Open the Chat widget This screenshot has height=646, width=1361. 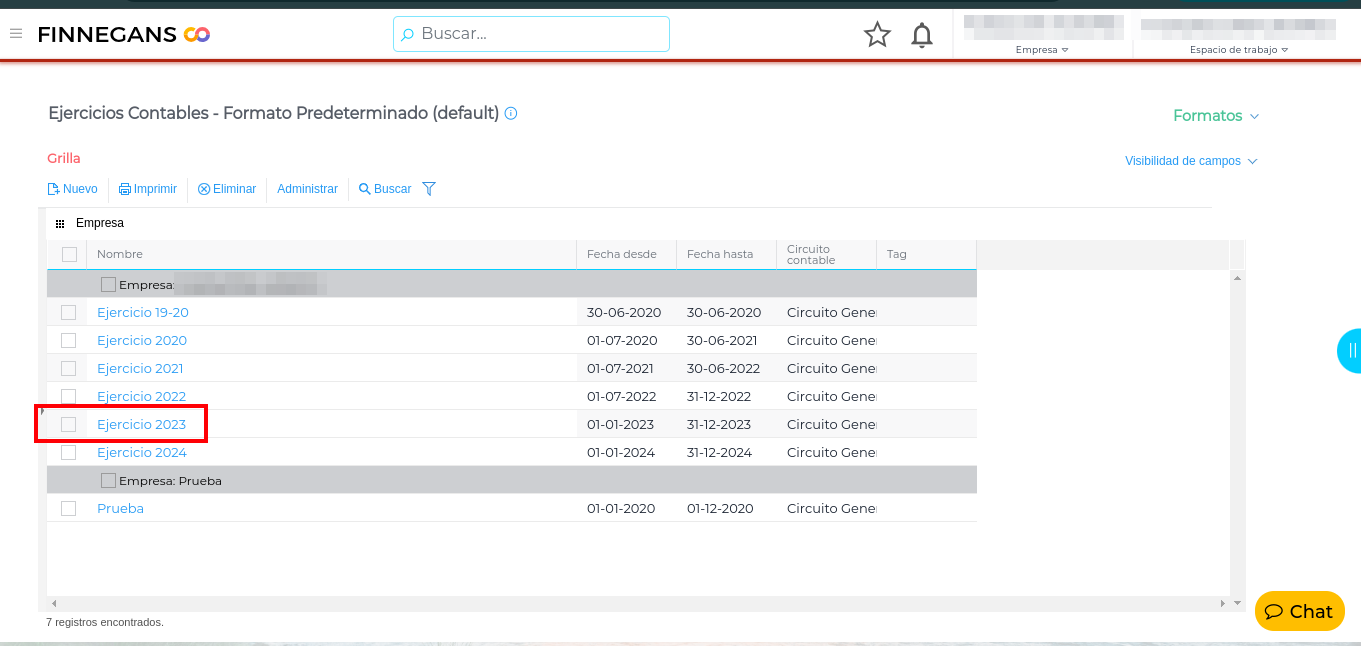(1300, 611)
